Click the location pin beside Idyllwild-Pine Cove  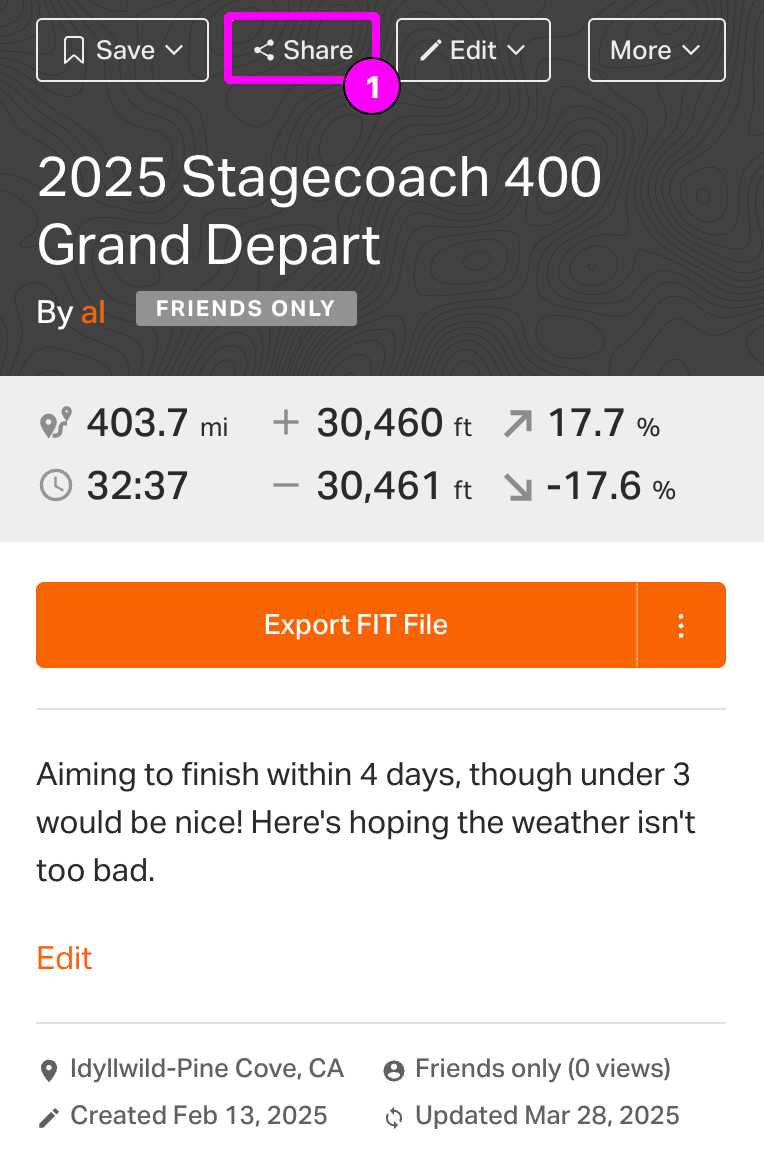point(48,1071)
